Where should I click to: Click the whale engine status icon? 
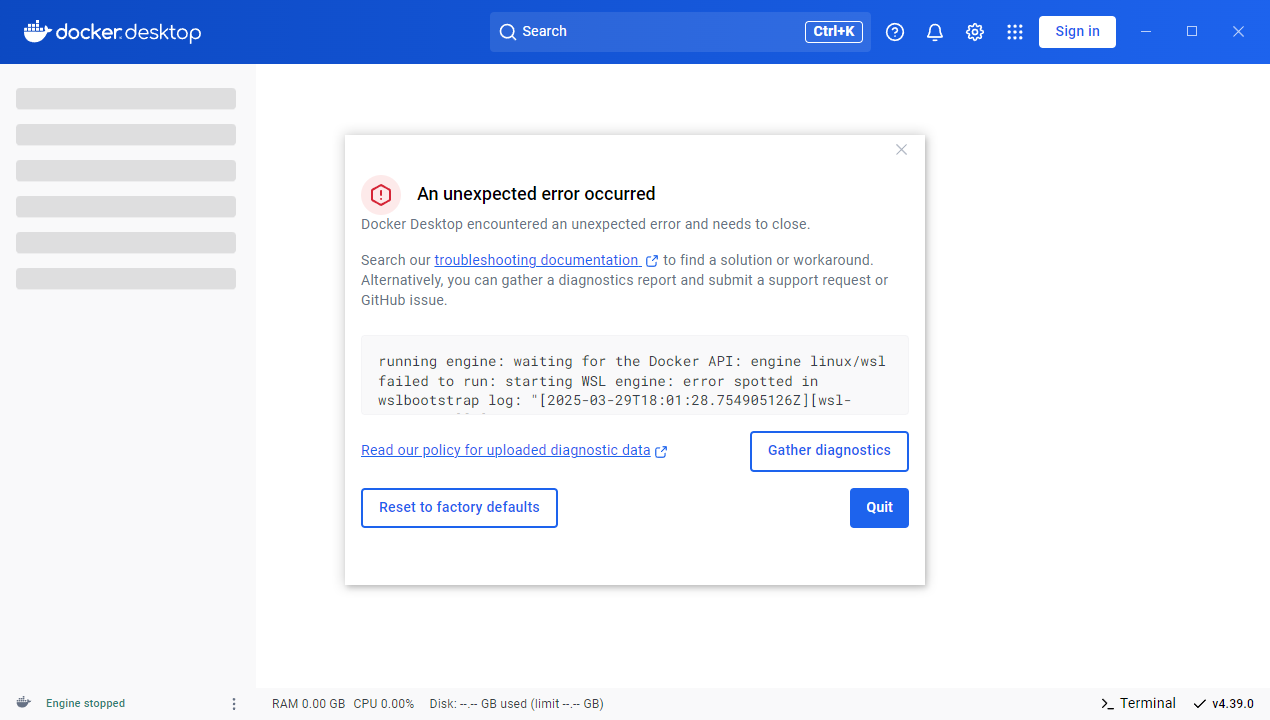coord(23,703)
